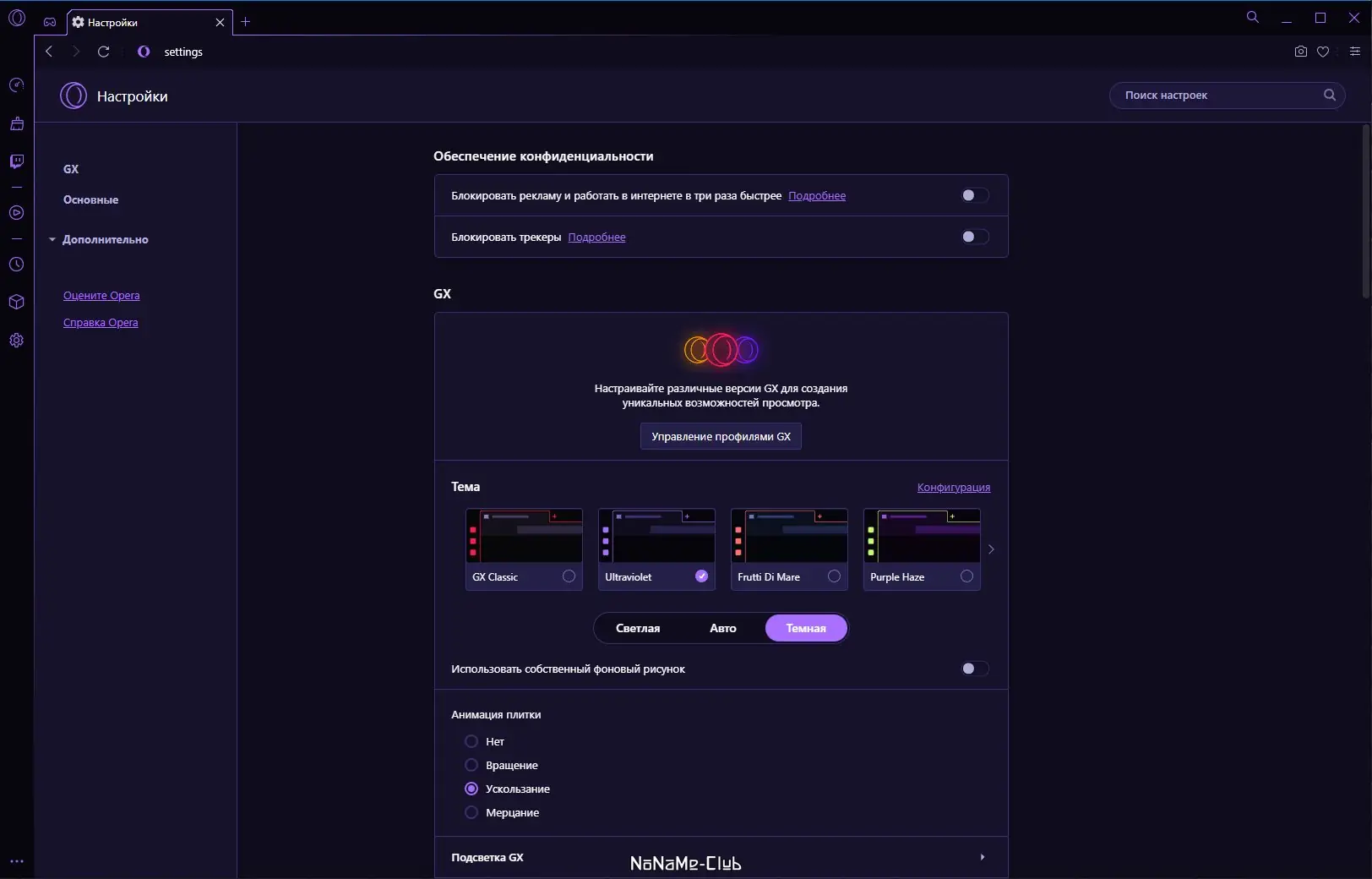
Task: Open Extensions cube icon in sidebar
Action: [x=16, y=302]
